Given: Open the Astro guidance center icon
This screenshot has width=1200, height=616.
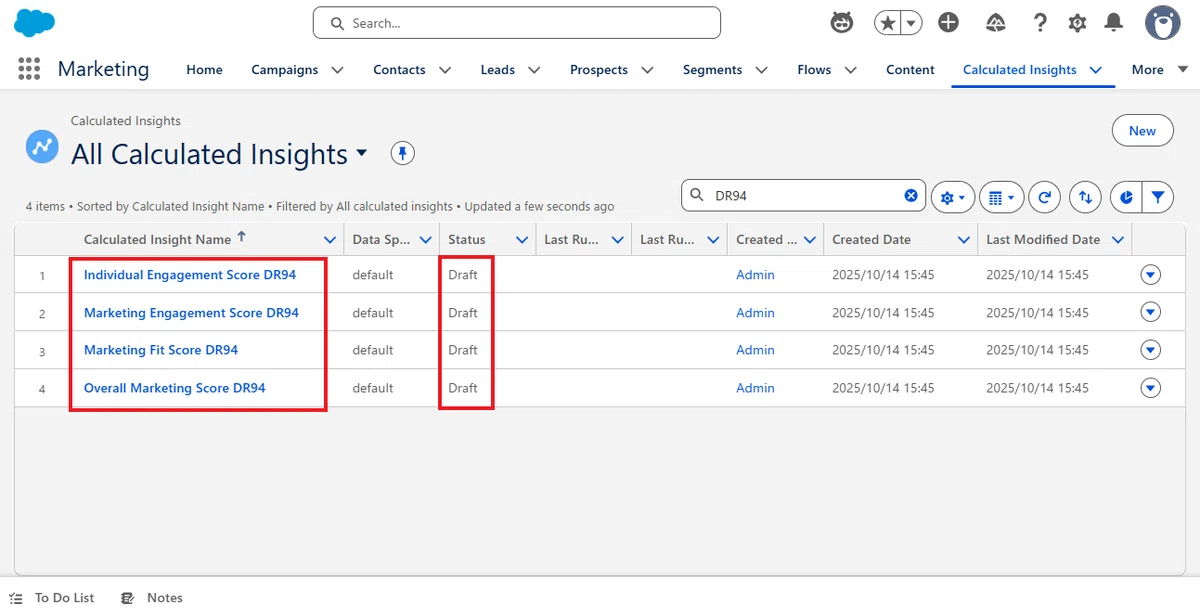Looking at the screenshot, I should tap(842, 23).
